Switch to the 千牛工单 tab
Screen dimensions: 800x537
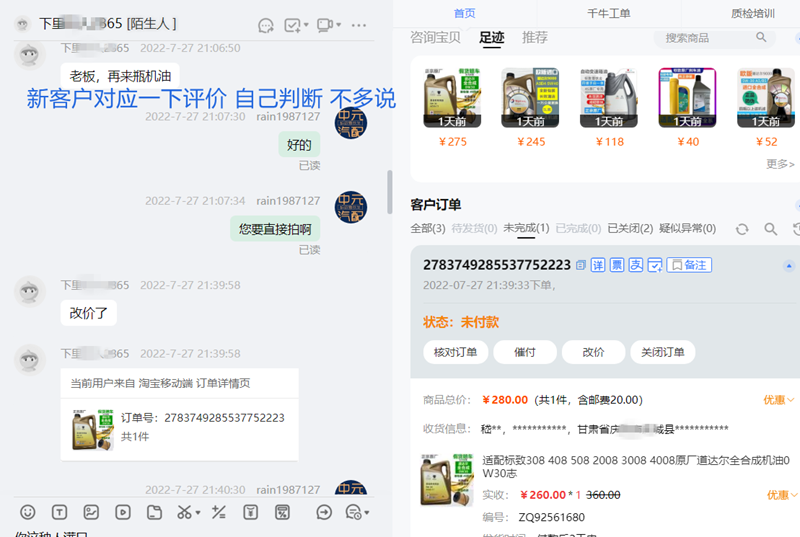pos(608,13)
